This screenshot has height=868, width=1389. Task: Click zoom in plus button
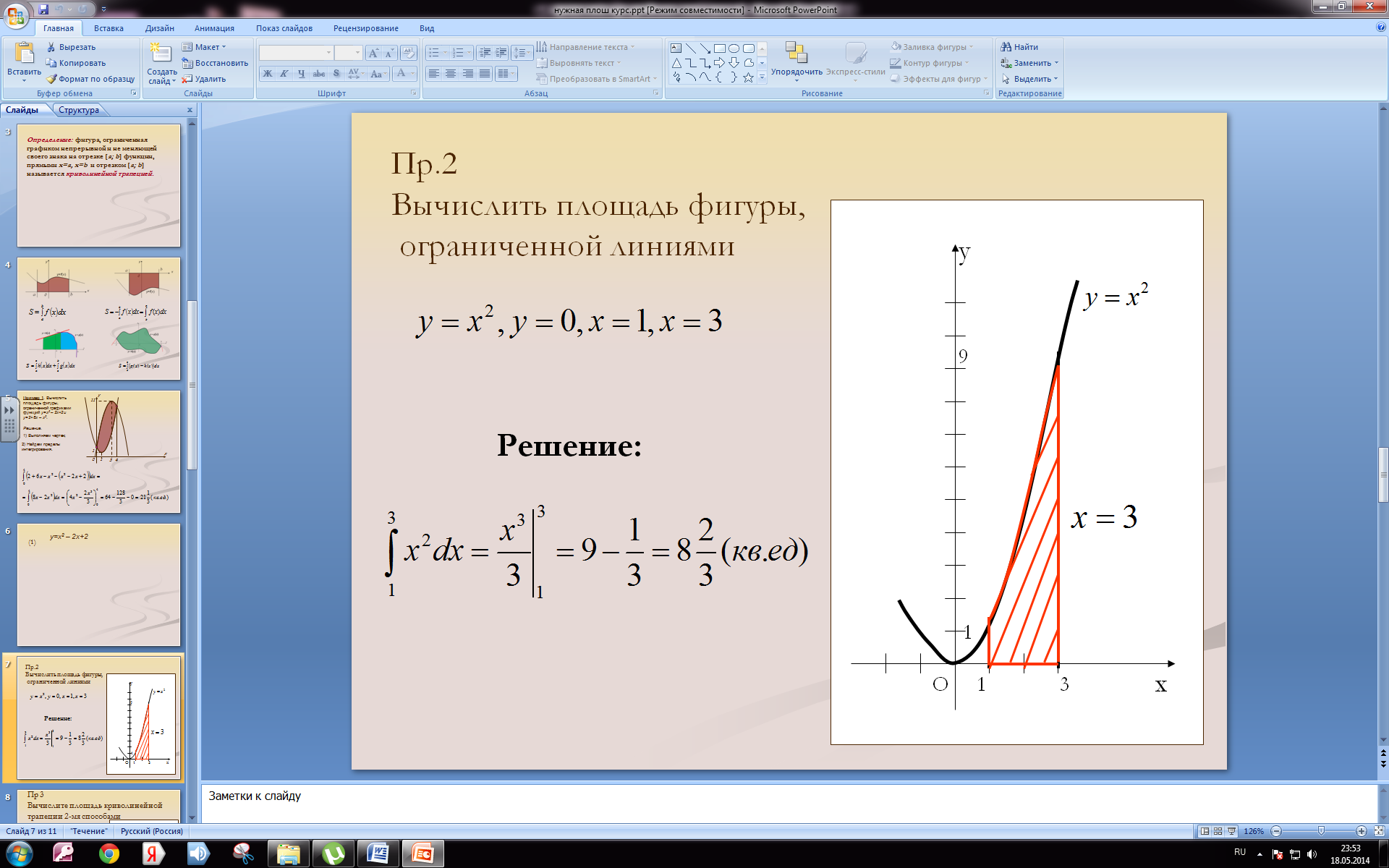pyautogui.click(x=1362, y=831)
